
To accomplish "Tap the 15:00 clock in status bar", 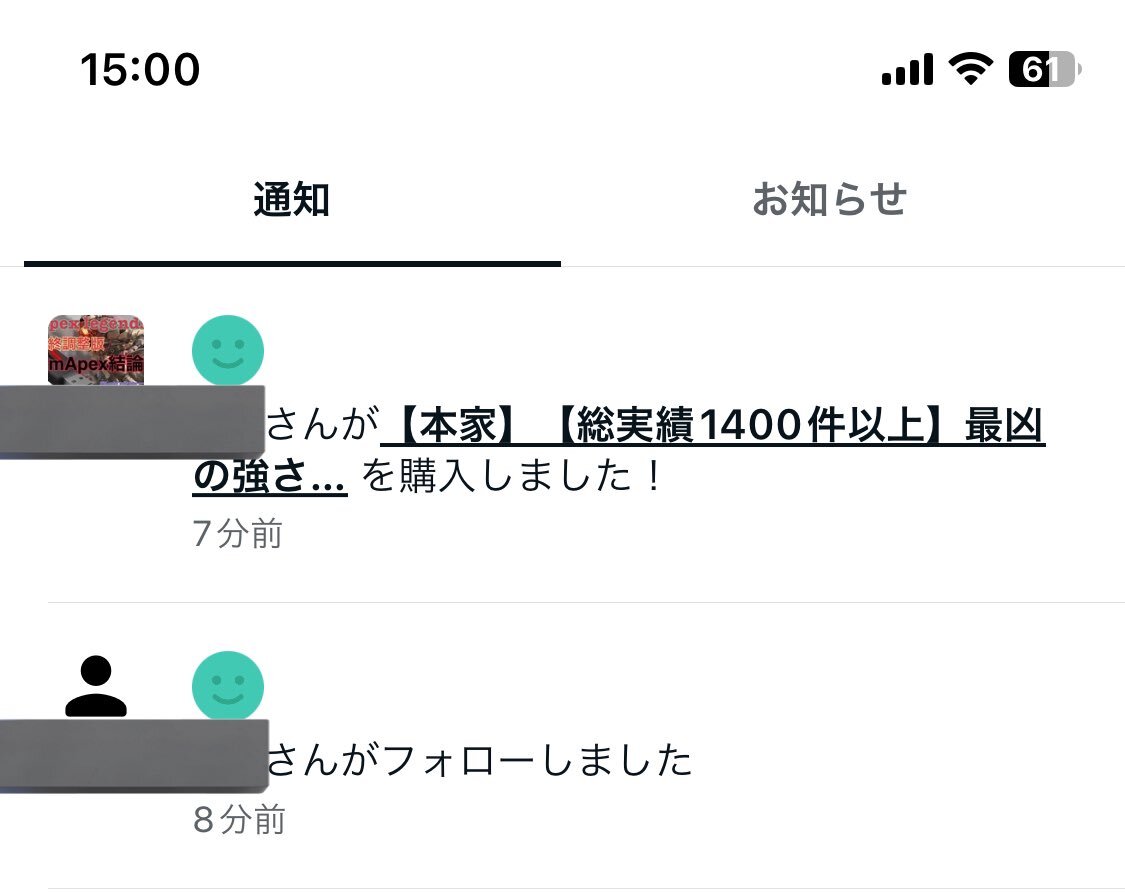I will pyautogui.click(x=140, y=70).
